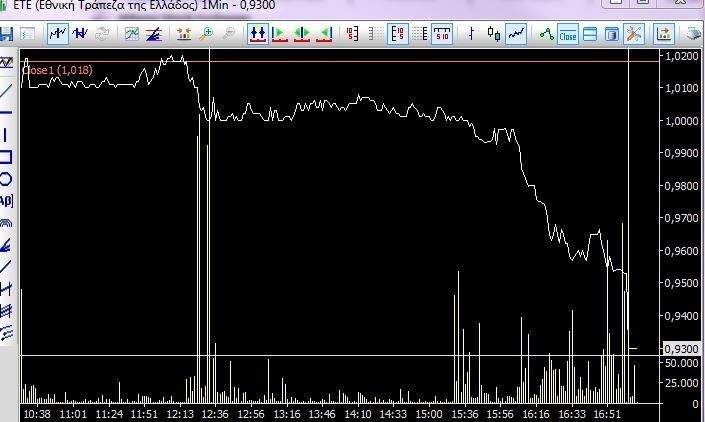Switch to the bar chart style icon
Image resolution: width=705 pixels, height=422 pixels.
click(471, 34)
